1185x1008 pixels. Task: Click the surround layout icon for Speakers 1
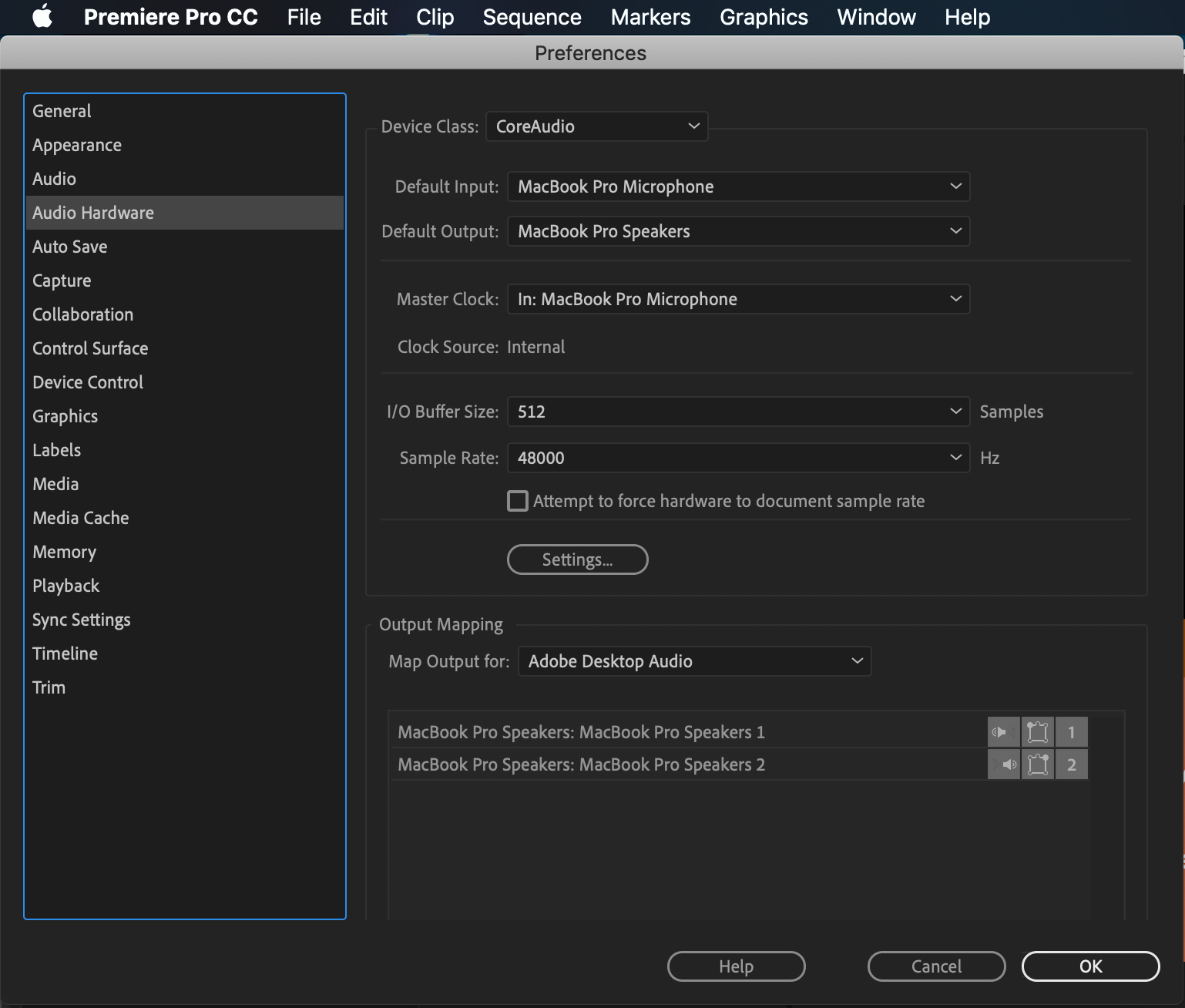point(1037,732)
